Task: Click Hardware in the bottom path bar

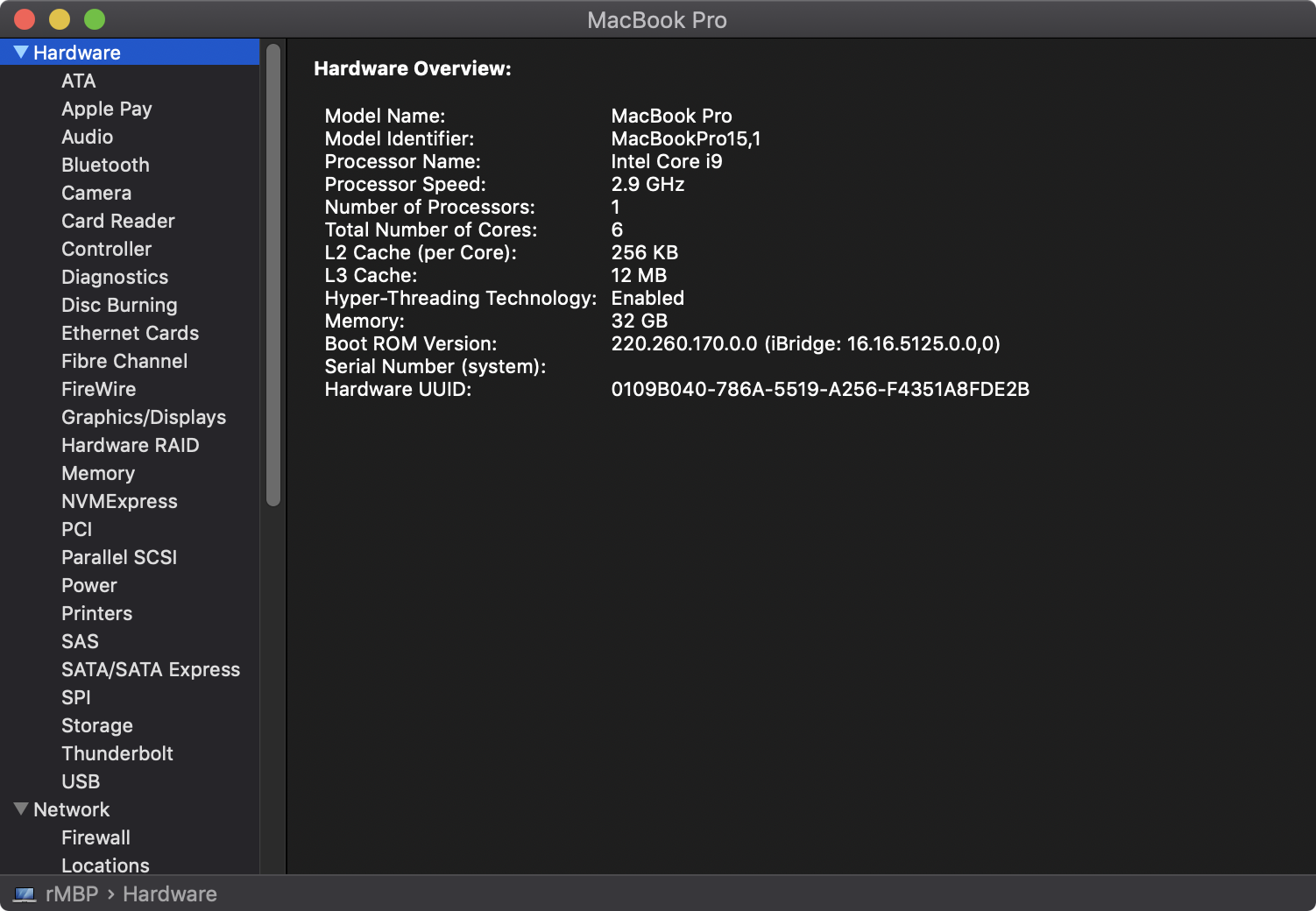Action: click(x=170, y=894)
